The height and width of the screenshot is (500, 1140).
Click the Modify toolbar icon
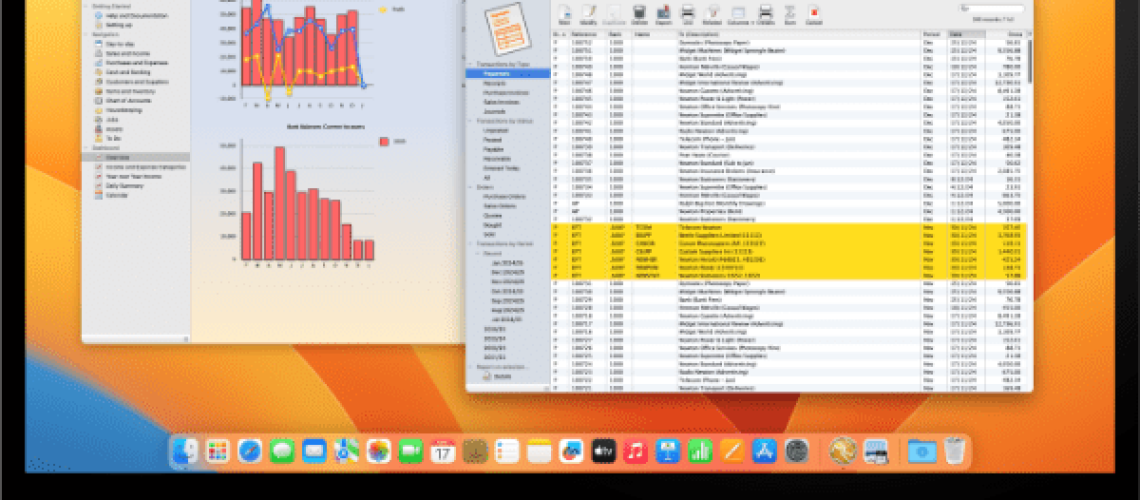tap(589, 14)
